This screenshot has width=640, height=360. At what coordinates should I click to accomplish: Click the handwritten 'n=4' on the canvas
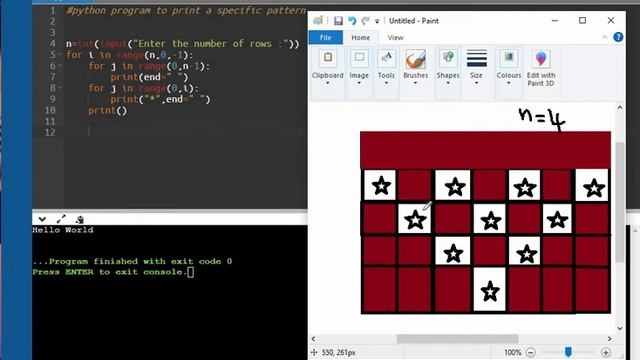tap(542, 120)
